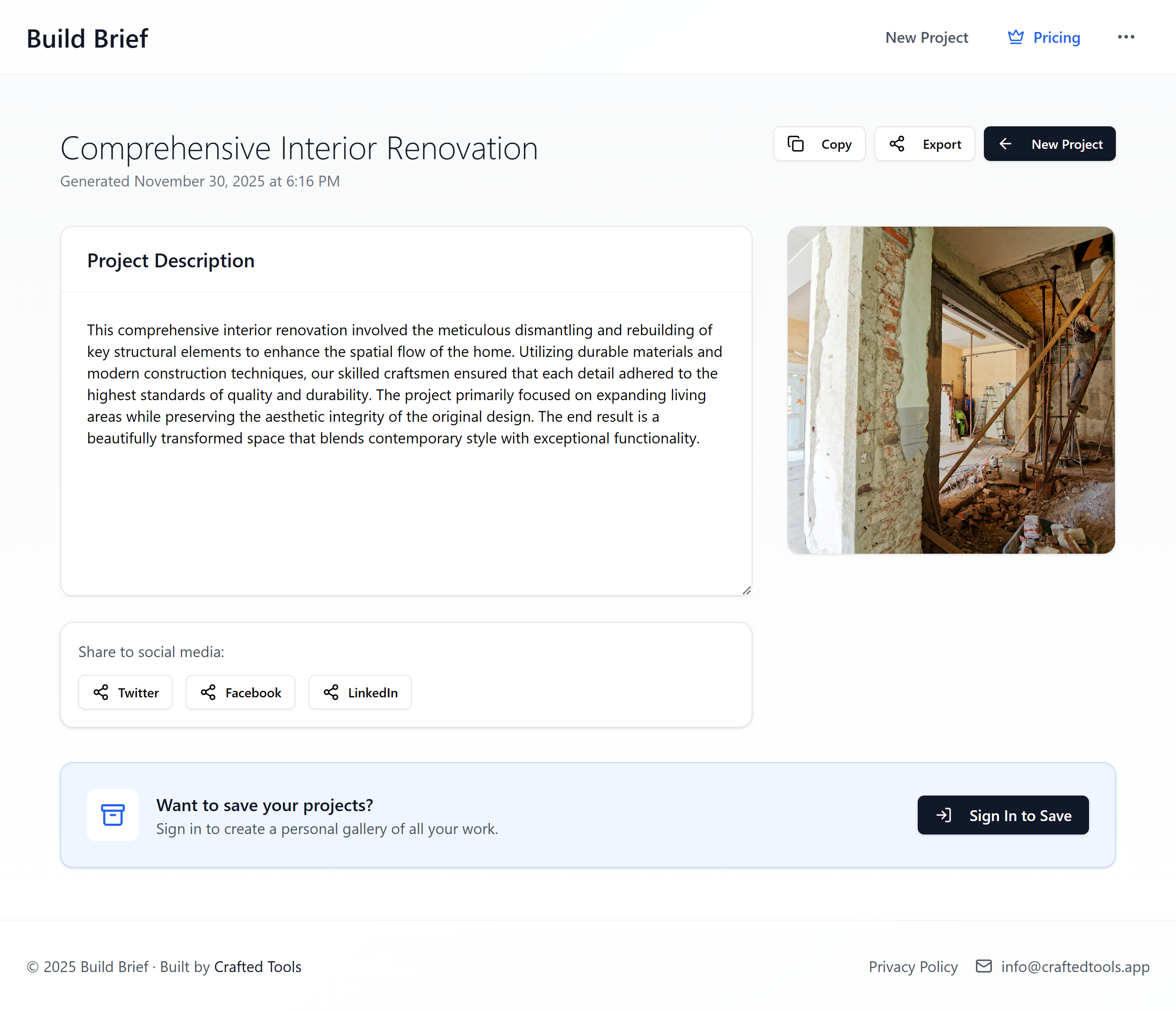Screen dimensions: 1176x1011
Task: Click the resize handle of the description box
Action: (x=748, y=590)
